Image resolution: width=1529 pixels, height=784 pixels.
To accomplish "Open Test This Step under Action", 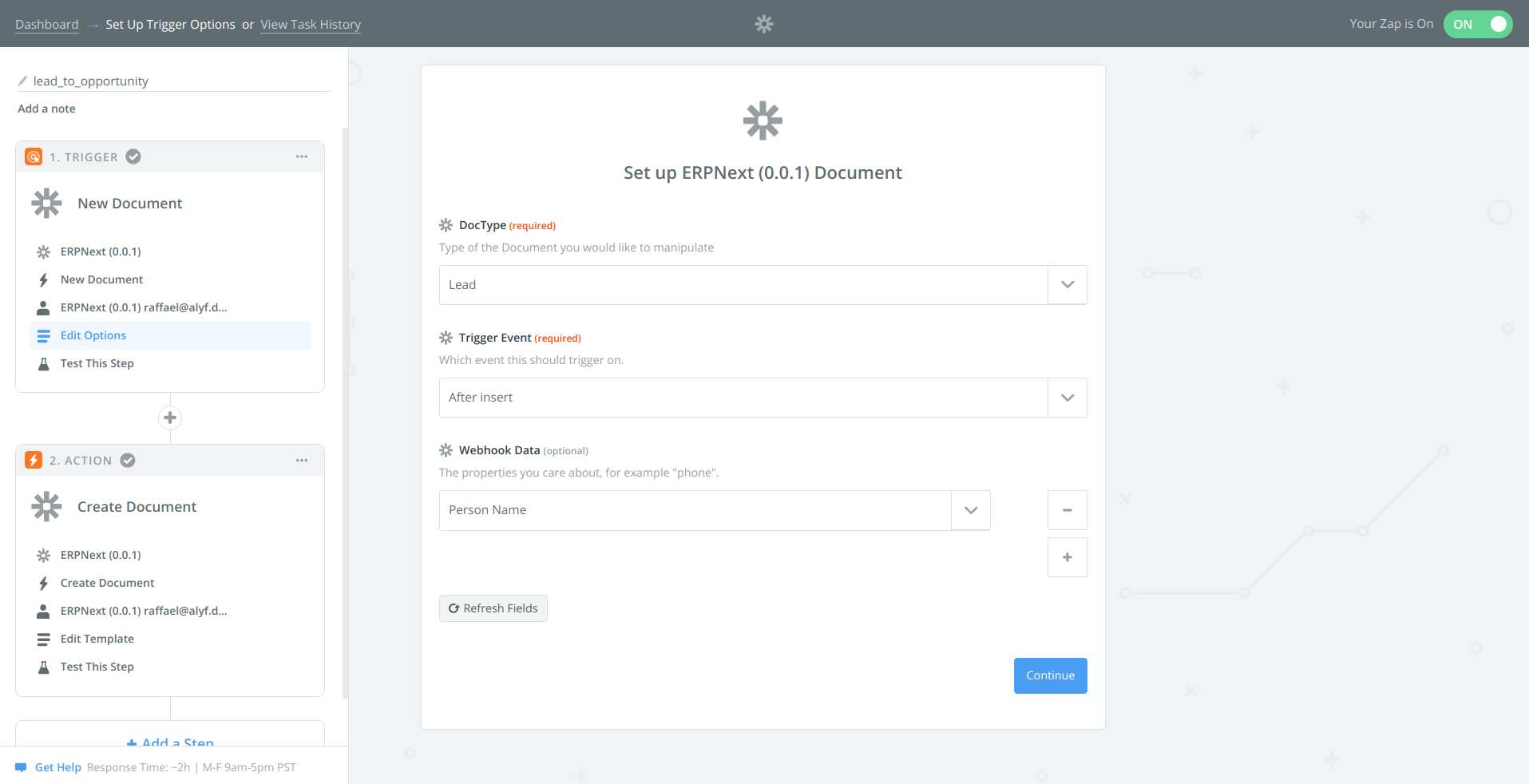I will pyautogui.click(x=97, y=667).
